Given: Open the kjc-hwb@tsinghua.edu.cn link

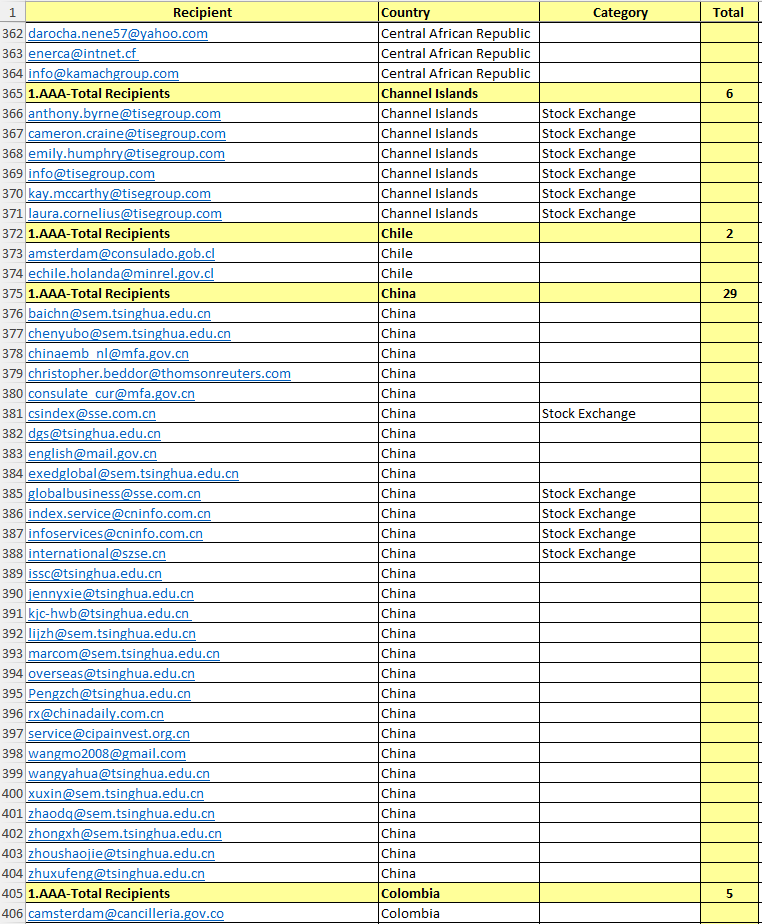Looking at the screenshot, I should 109,615.
